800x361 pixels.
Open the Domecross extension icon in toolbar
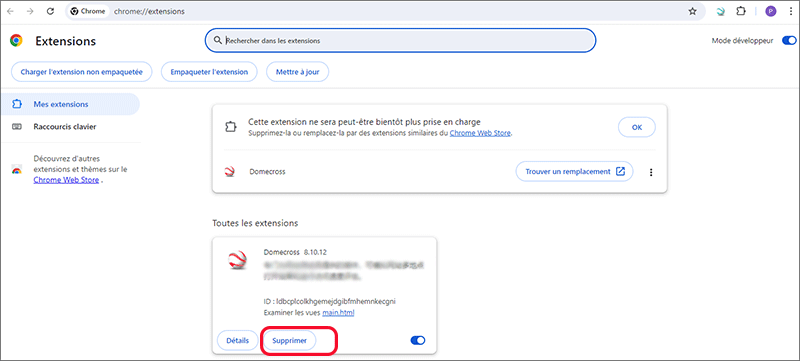tap(720, 11)
